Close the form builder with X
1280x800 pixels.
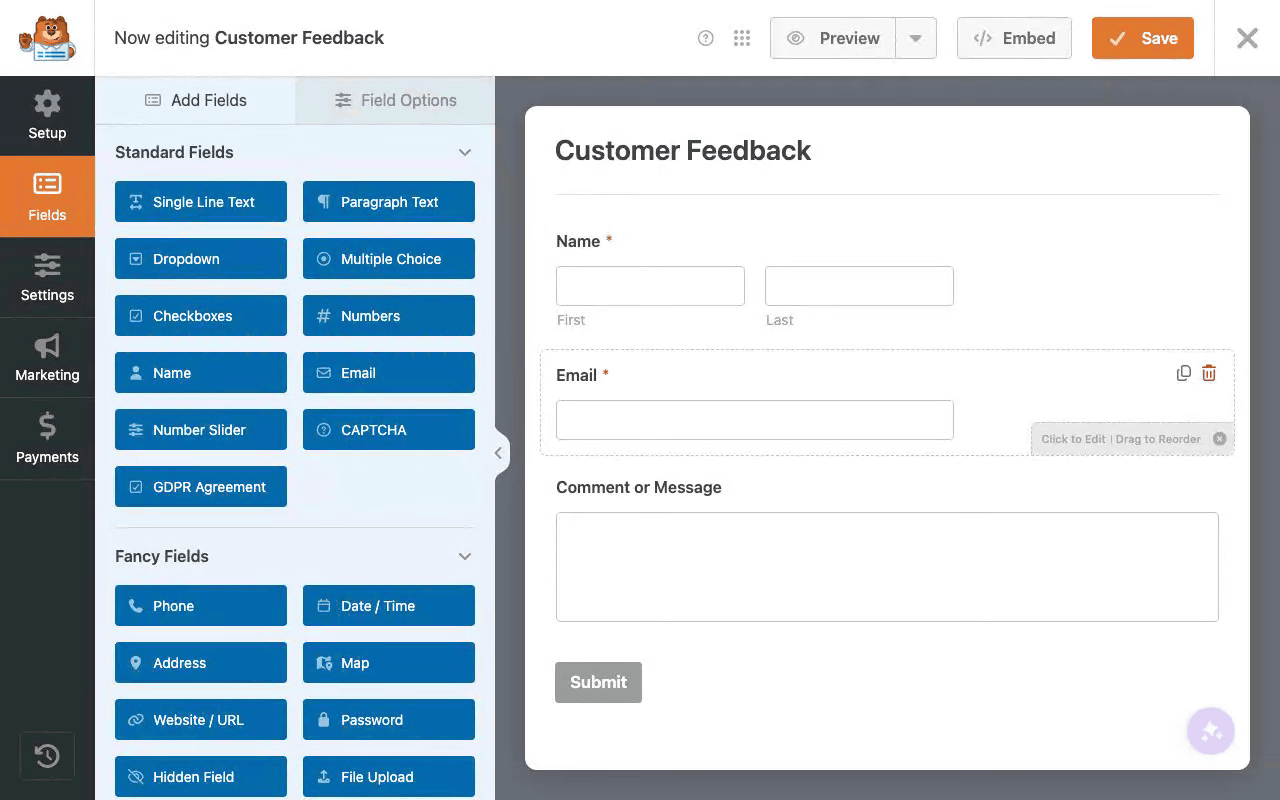[1247, 38]
